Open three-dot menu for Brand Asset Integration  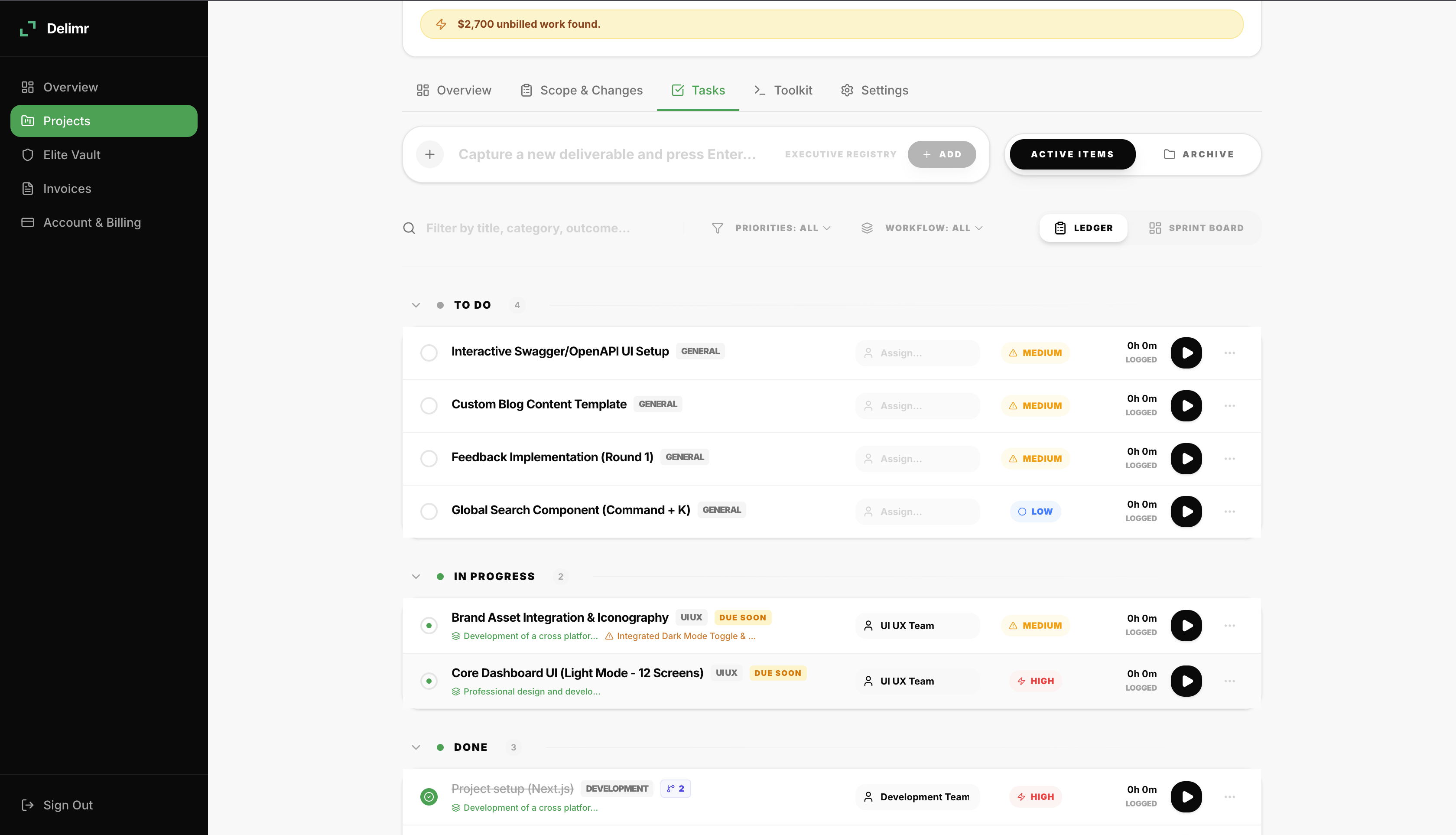coord(1229,626)
